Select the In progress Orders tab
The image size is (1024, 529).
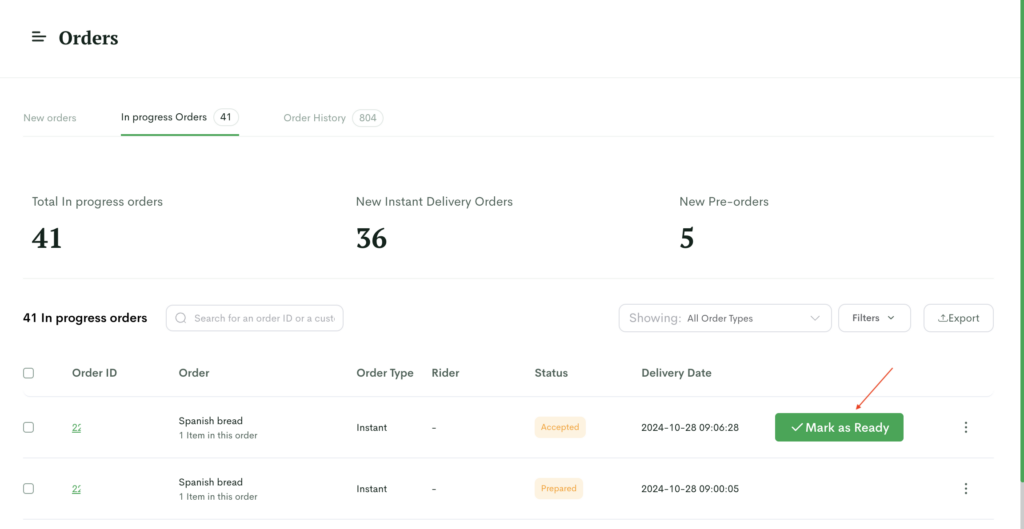[x=180, y=118]
